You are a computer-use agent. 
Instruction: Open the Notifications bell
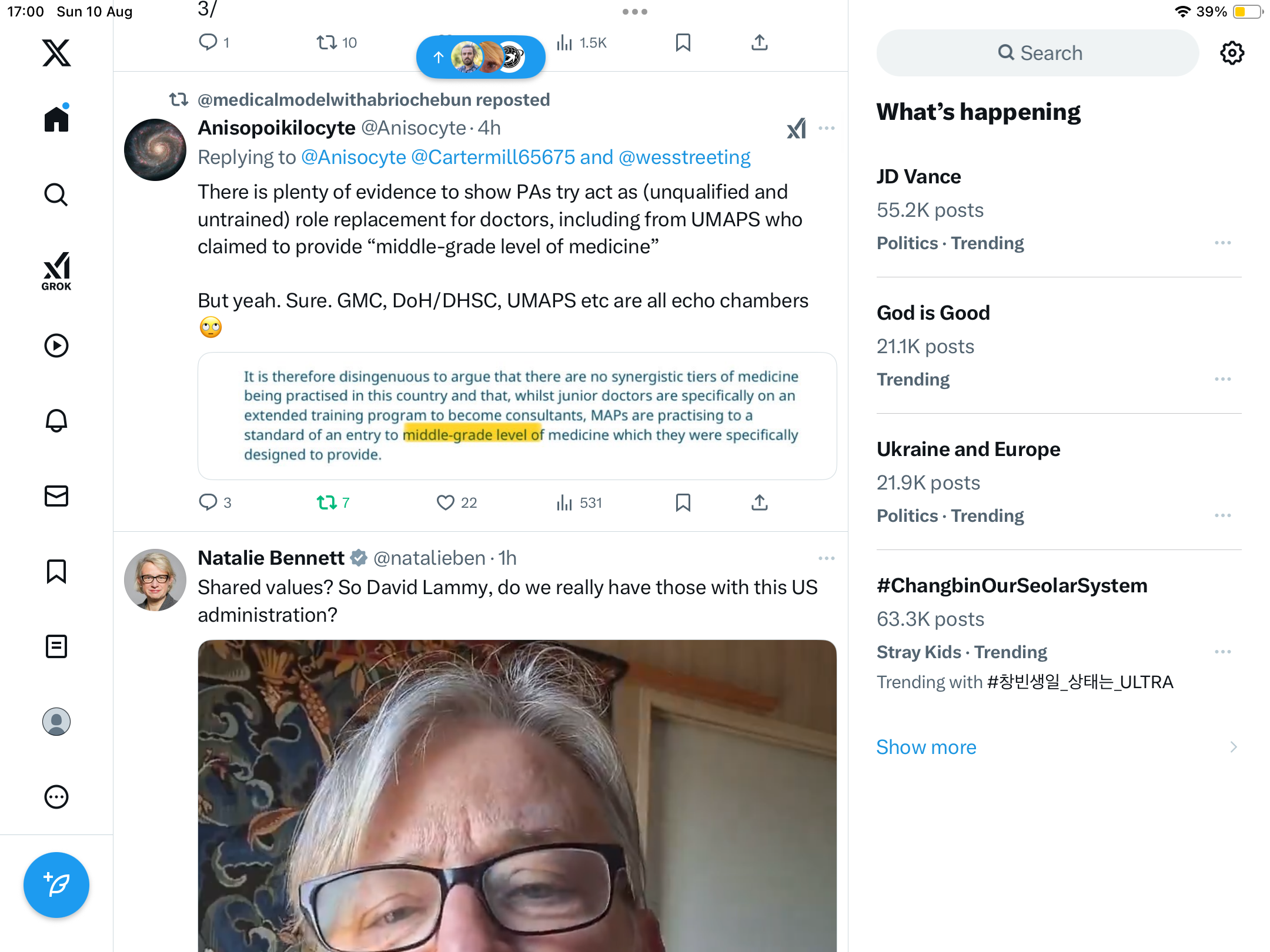click(56, 420)
